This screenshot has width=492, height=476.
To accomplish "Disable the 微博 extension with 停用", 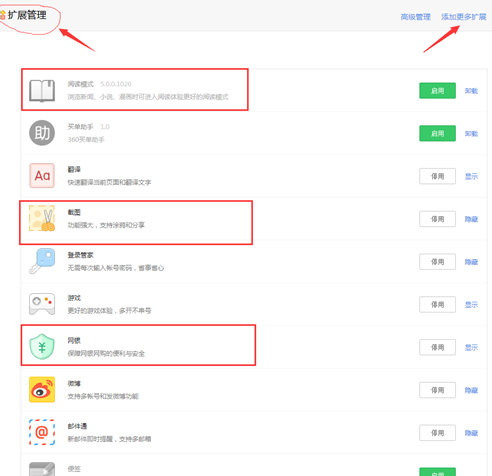I will point(437,390).
